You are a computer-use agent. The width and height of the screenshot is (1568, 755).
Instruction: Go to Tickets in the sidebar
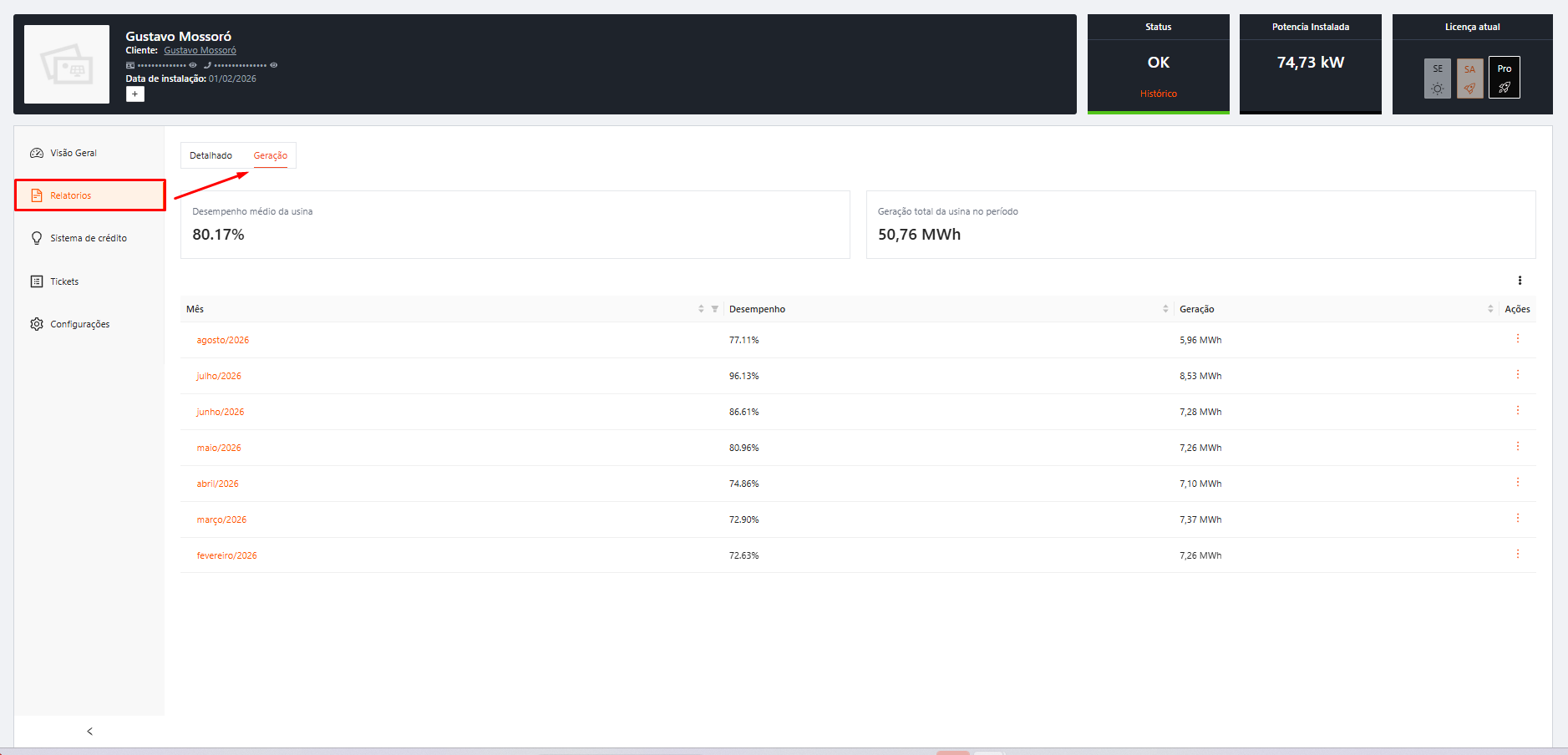click(x=89, y=281)
